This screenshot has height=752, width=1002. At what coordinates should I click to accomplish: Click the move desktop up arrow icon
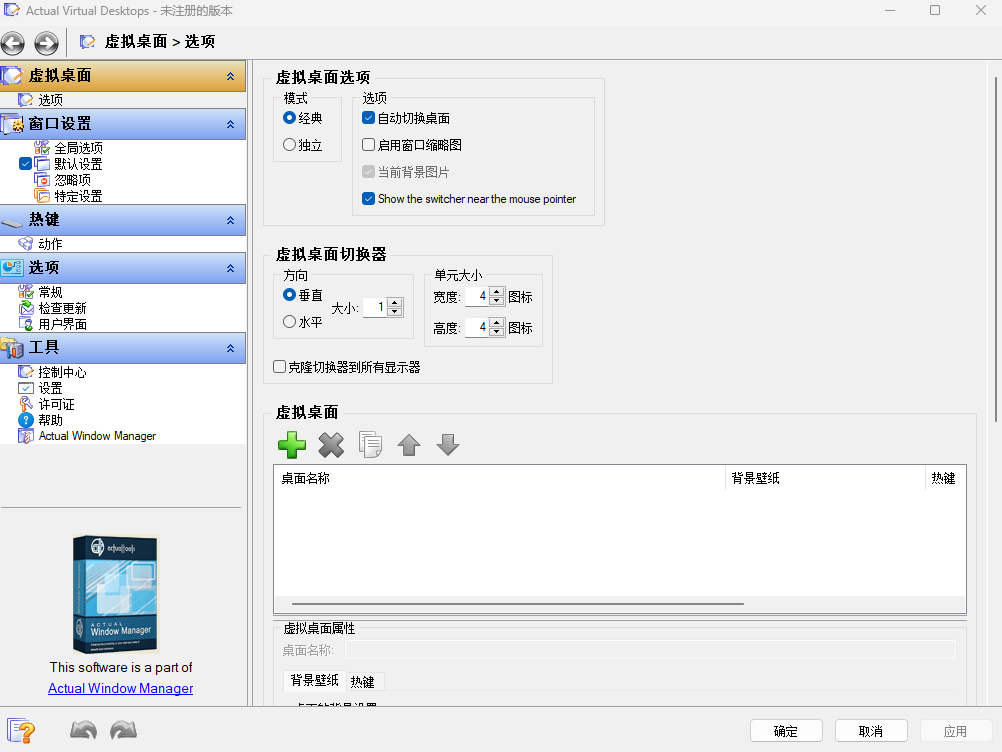(x=409, y=445)
